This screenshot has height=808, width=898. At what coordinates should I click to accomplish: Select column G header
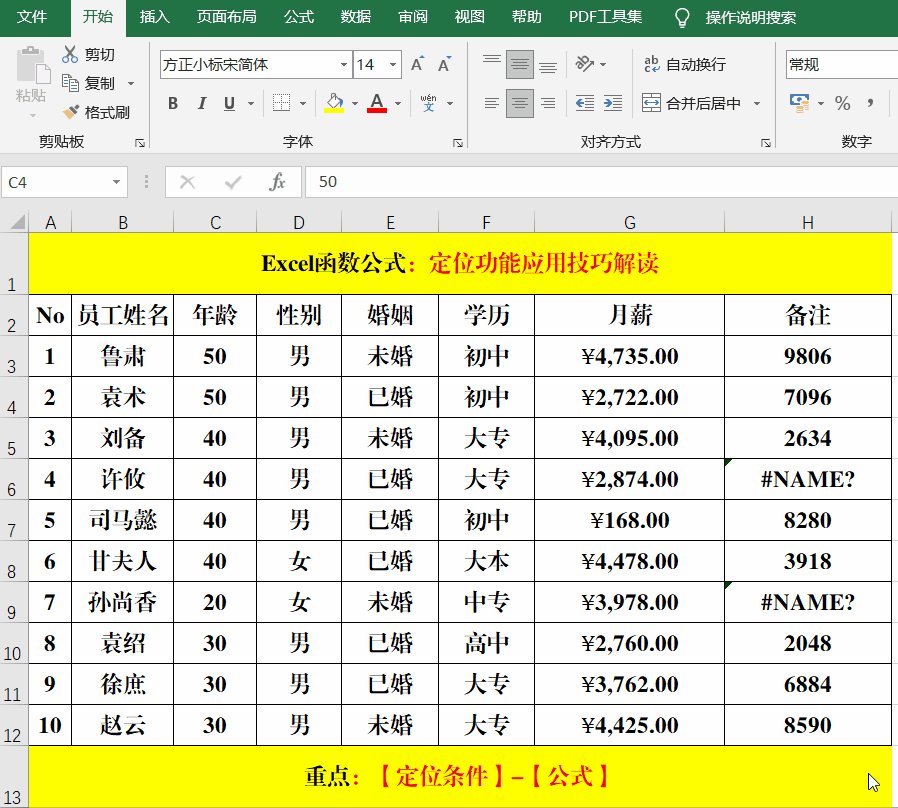(x=629, y=222)
